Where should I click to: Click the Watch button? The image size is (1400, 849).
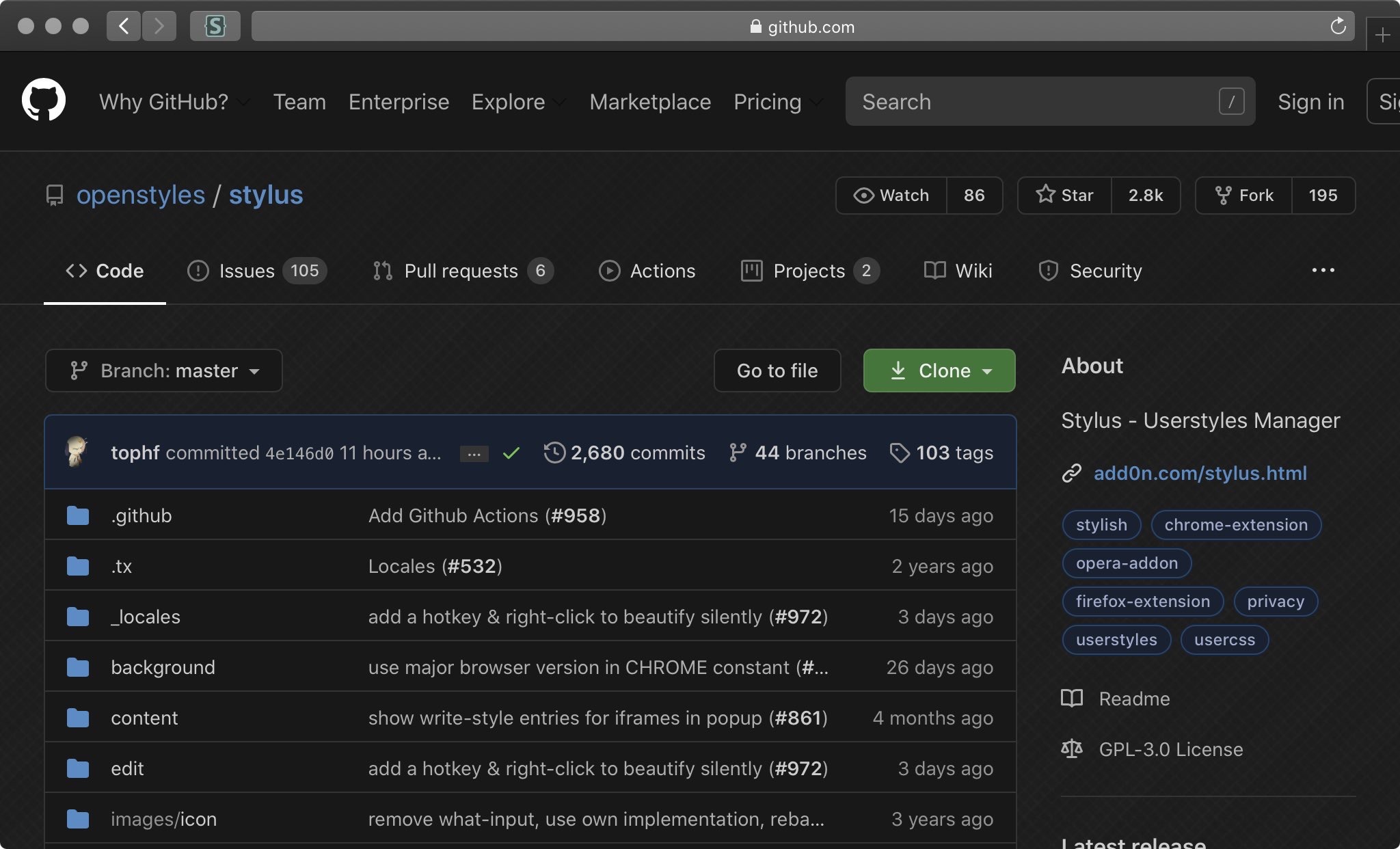click(x=891, y=196)
